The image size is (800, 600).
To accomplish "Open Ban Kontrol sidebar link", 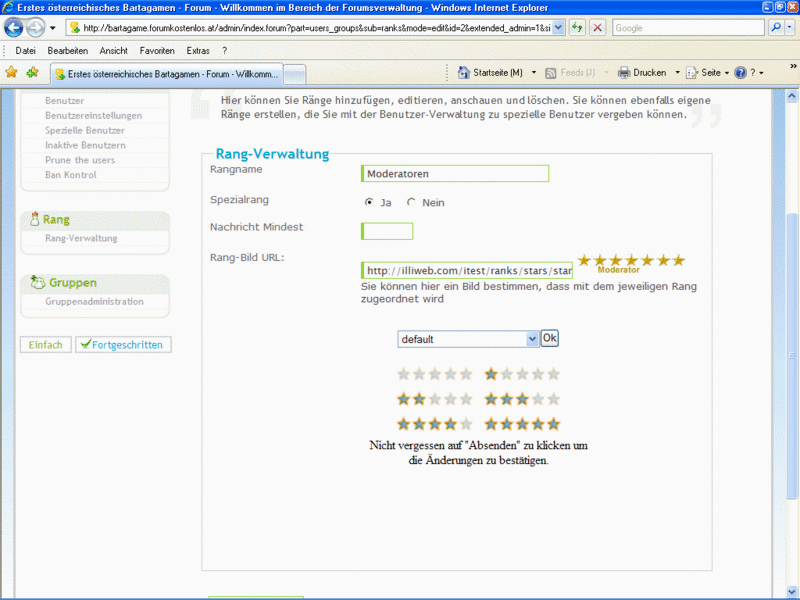I will [70, 175].
